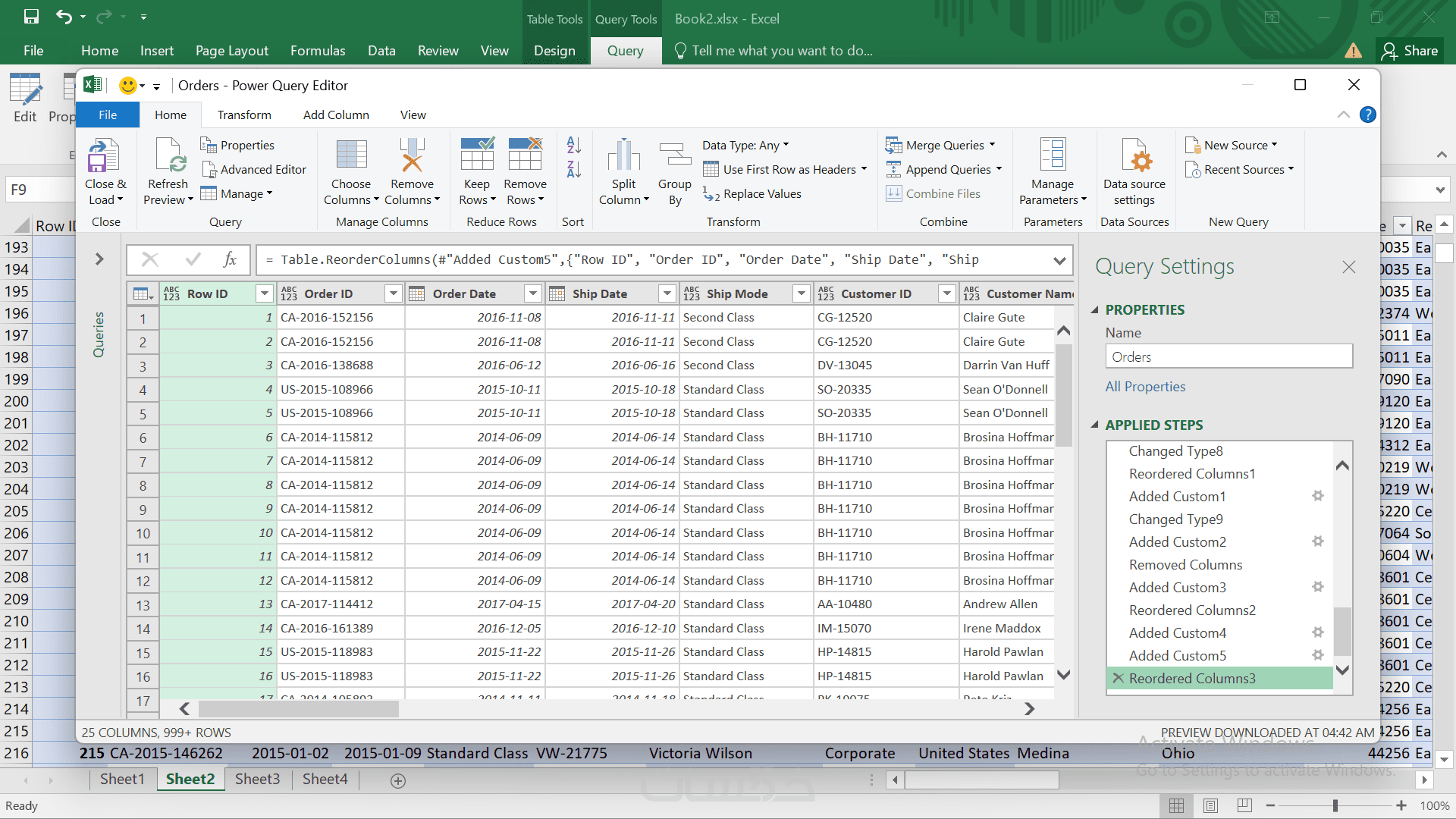Open the Advanced Editor

(x=254, y=169)
